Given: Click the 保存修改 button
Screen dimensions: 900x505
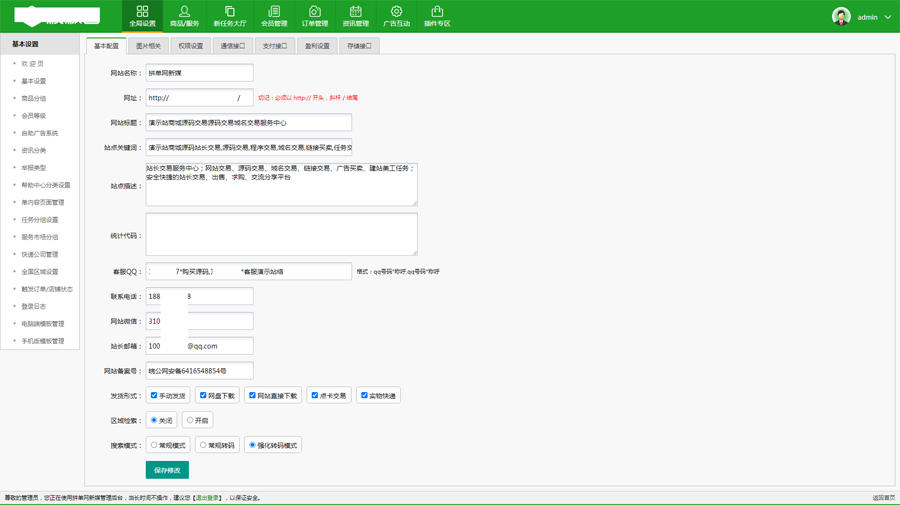Looking at the screenshot, I should [x=167, y=470].
